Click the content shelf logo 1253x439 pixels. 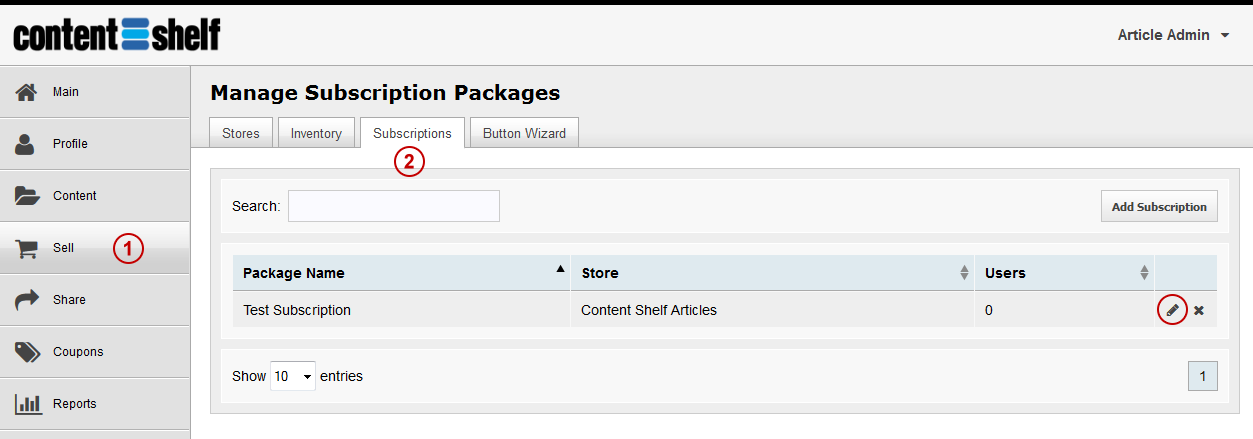click(x=116, y=35)
